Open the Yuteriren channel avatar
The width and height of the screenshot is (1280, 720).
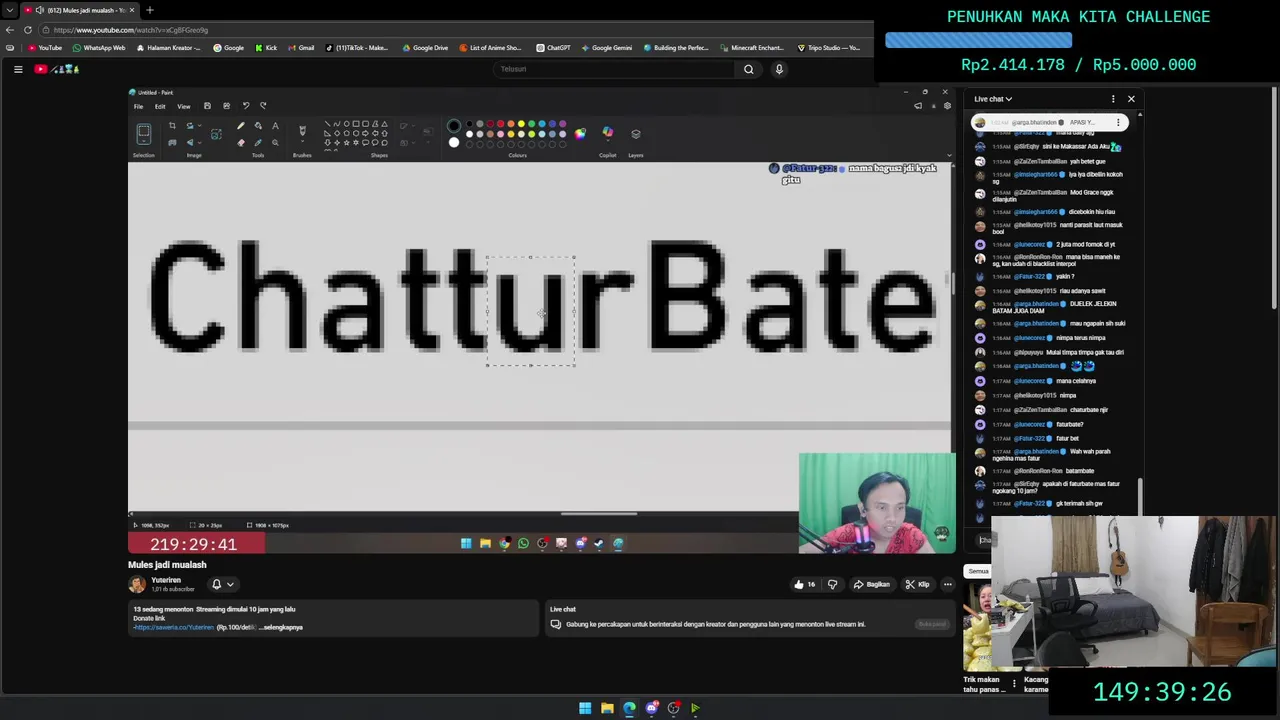[137, 584]
